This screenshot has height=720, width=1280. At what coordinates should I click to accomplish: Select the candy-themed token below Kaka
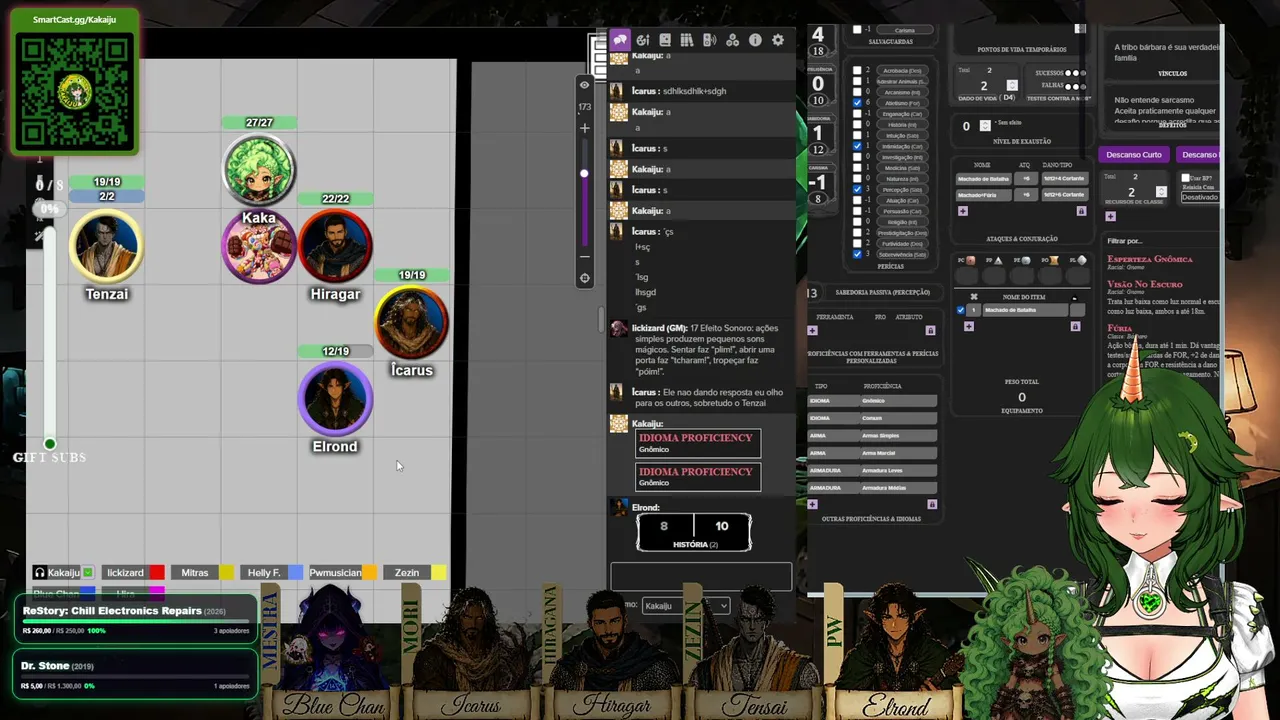coord(259,247)
